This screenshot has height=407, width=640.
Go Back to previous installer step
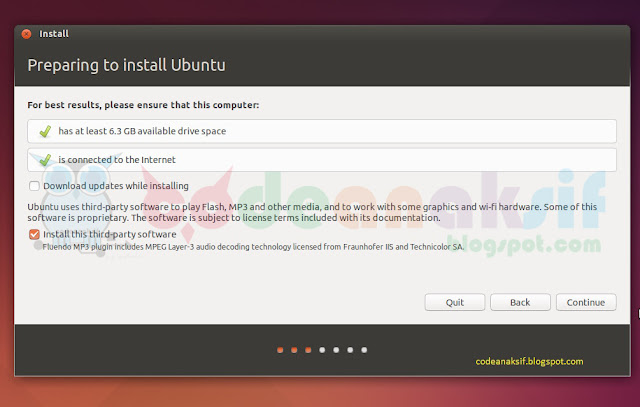[520, 302]
